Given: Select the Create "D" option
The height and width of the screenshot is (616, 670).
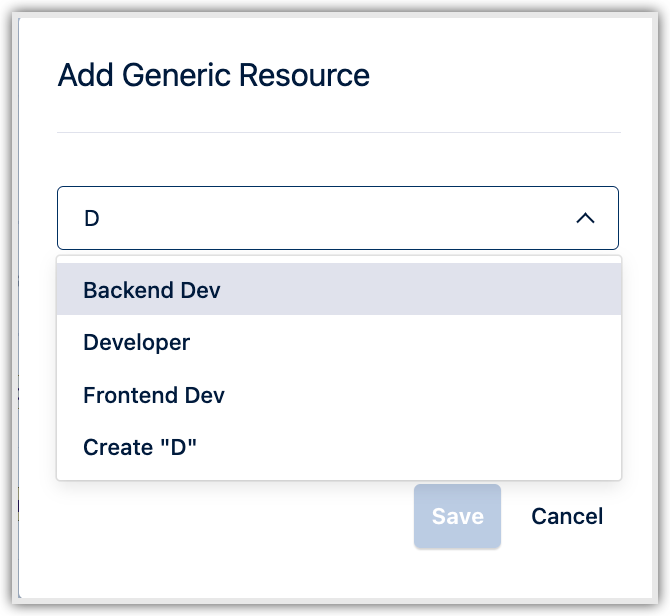Looking at the screenshot, I should click(x=140, y=447).
